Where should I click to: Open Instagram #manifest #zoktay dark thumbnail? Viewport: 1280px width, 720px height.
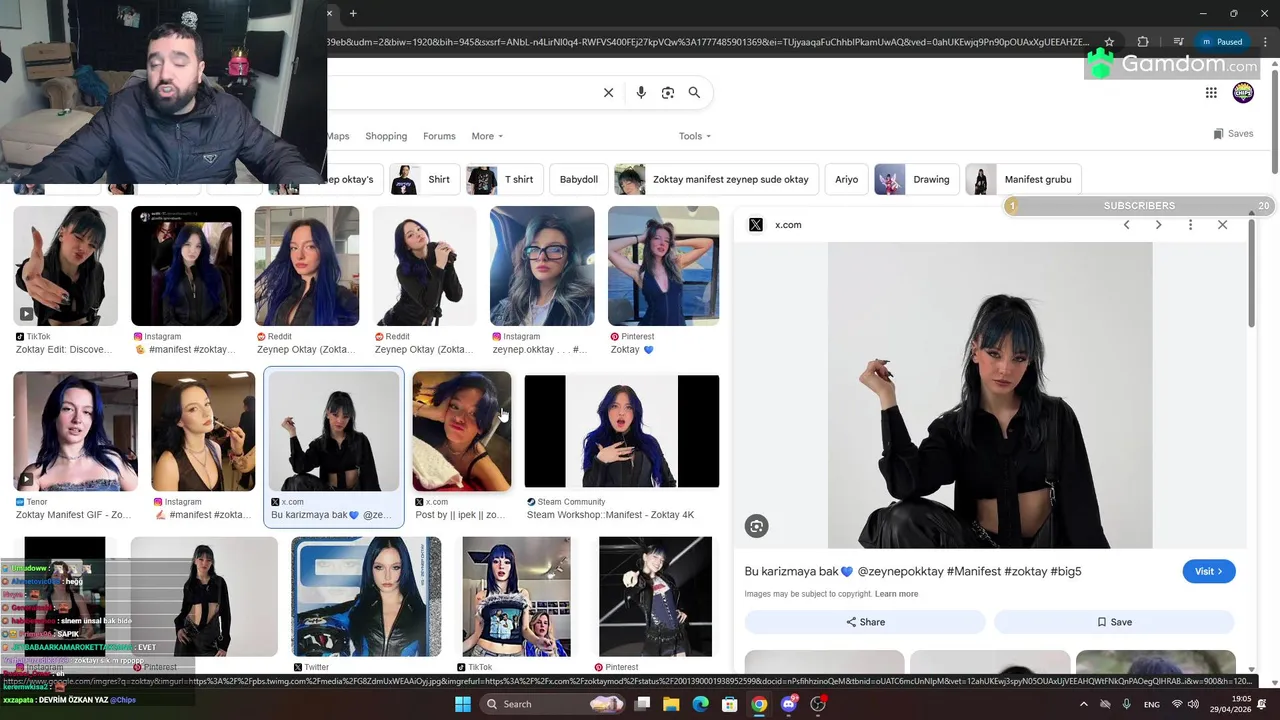click(x=186, y=266)
